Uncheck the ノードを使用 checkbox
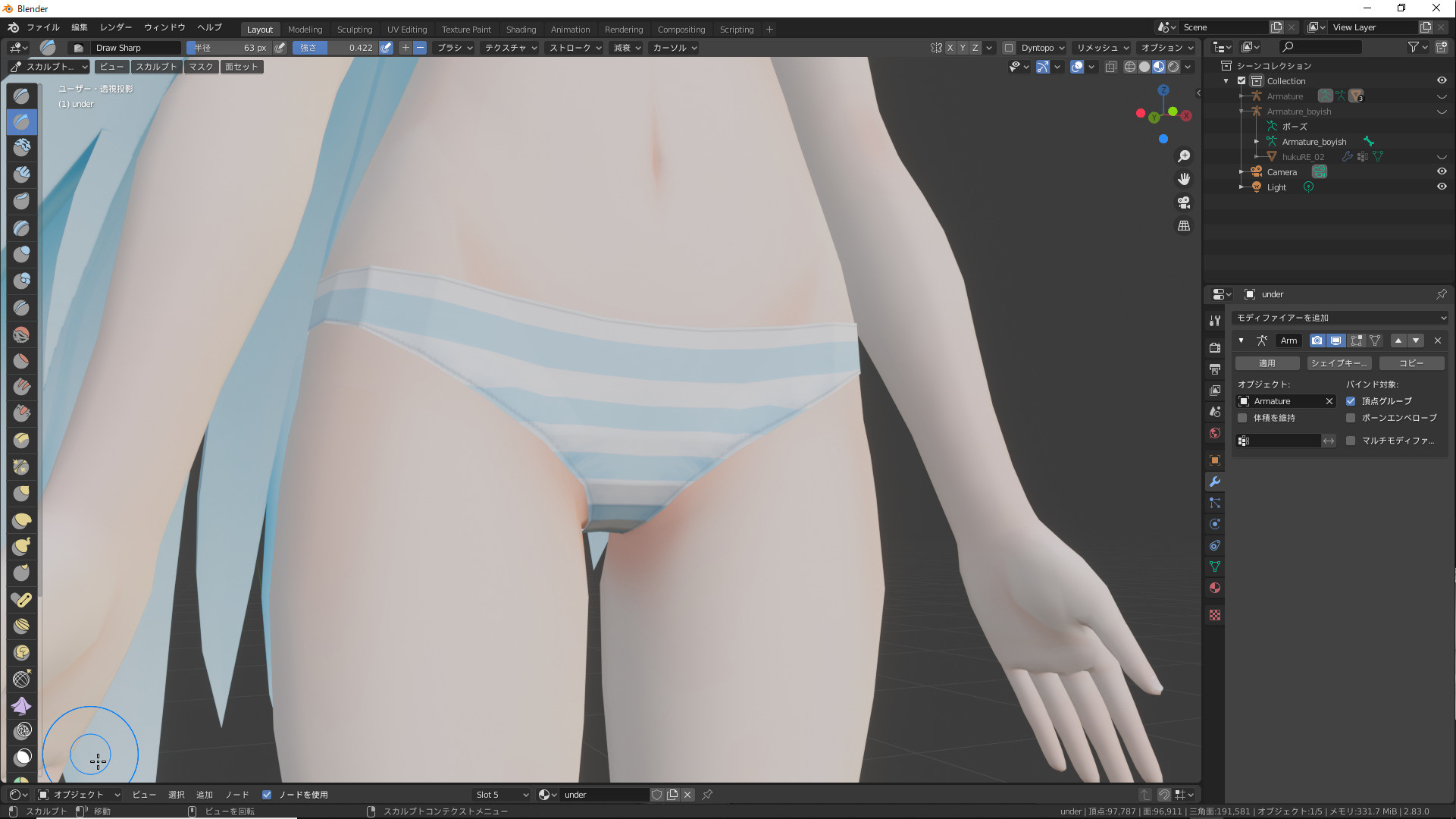 click(267, 795)
